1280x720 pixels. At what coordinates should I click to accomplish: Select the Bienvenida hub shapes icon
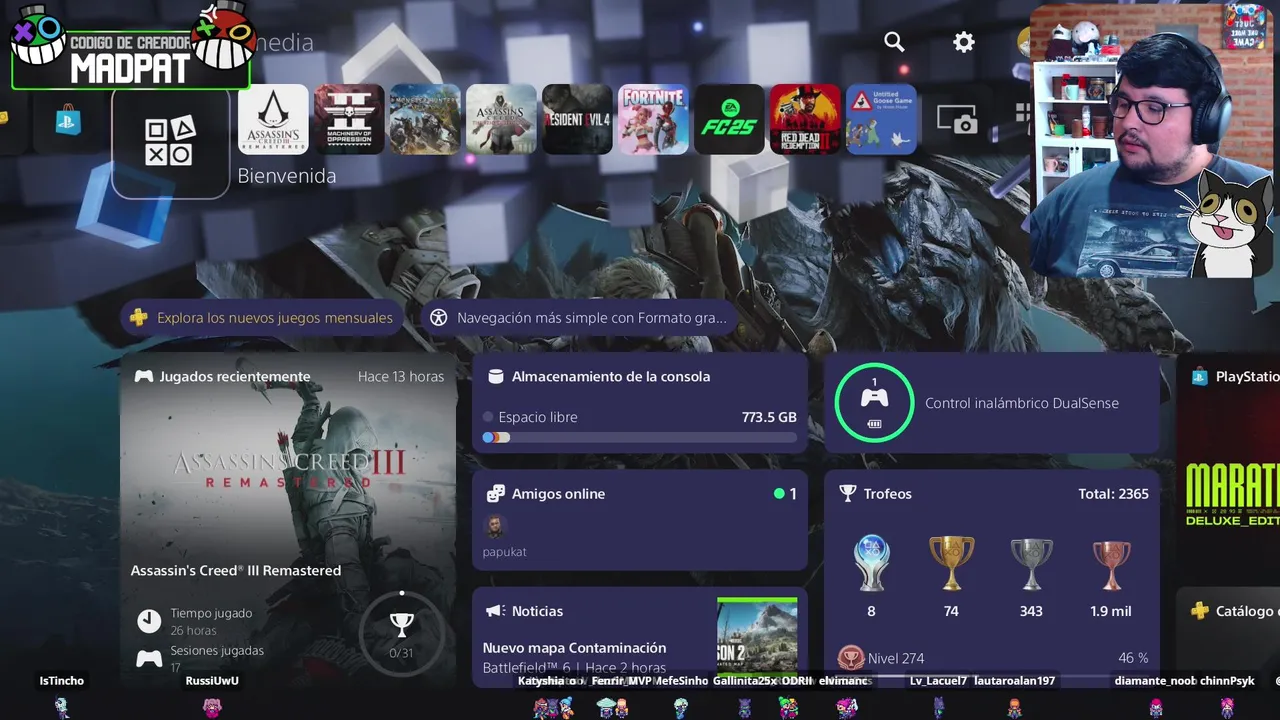coord(170,141)
